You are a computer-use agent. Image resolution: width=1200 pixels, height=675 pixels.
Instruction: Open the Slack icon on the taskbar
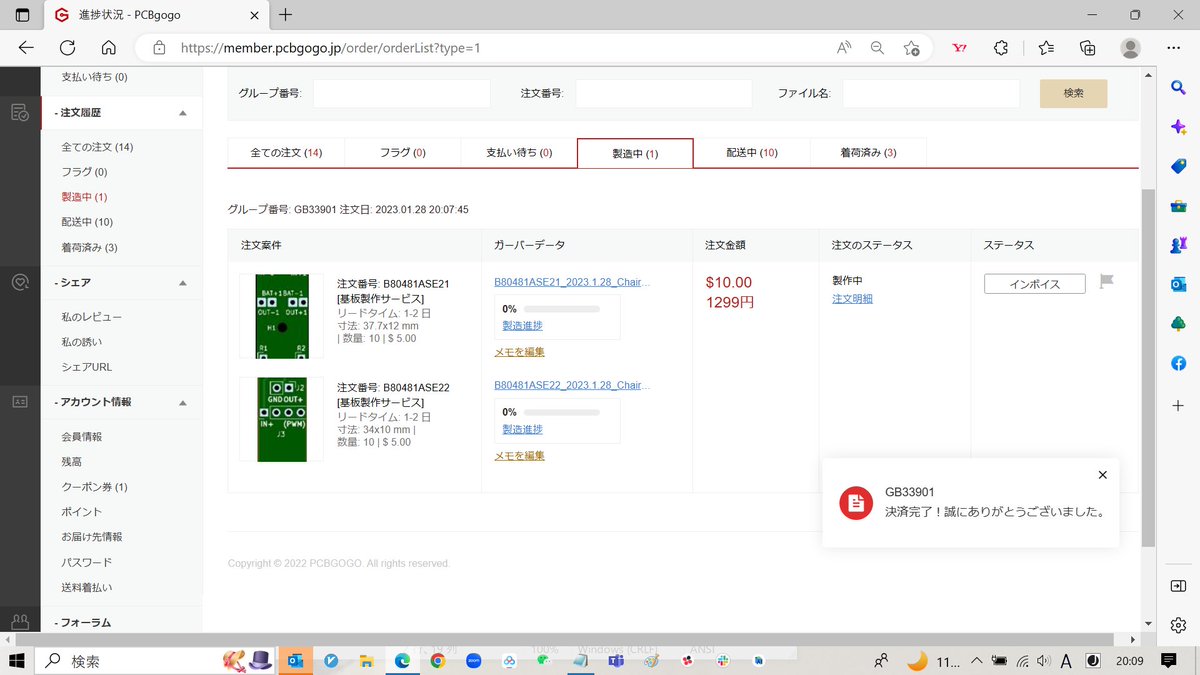click(723, 661)
